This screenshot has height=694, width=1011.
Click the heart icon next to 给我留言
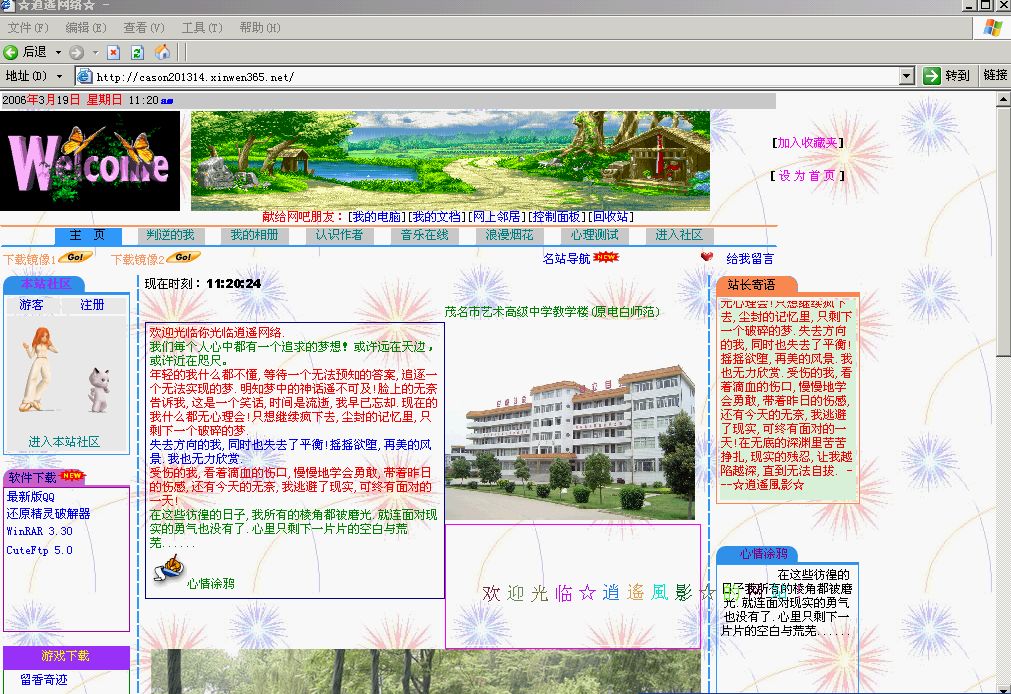707,258
